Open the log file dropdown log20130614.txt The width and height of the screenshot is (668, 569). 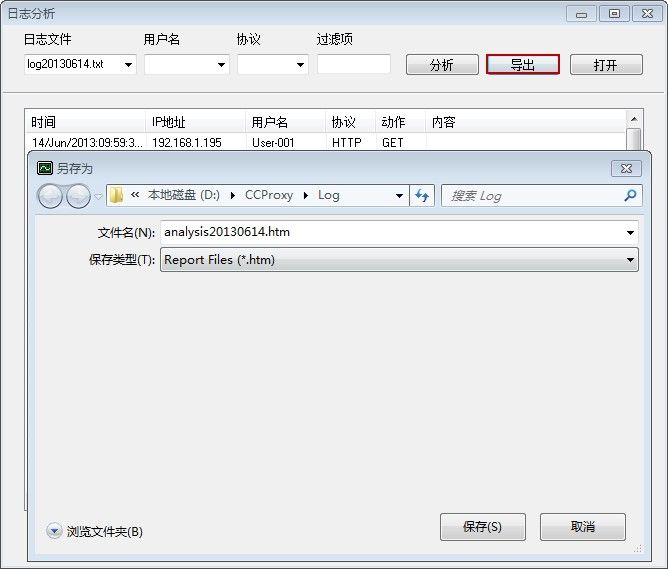tap(128, 65)
